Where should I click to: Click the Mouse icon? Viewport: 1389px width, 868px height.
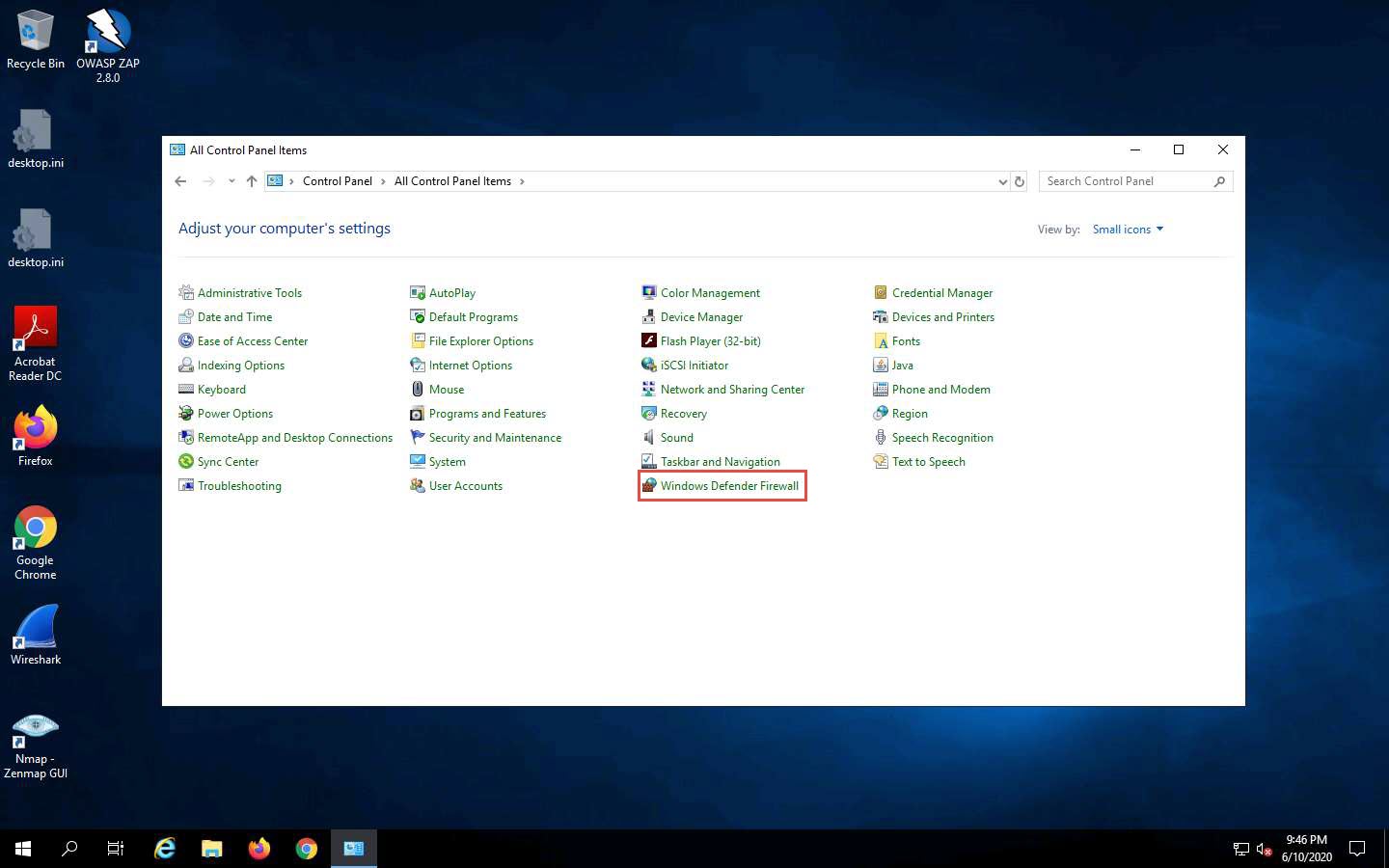418,389
